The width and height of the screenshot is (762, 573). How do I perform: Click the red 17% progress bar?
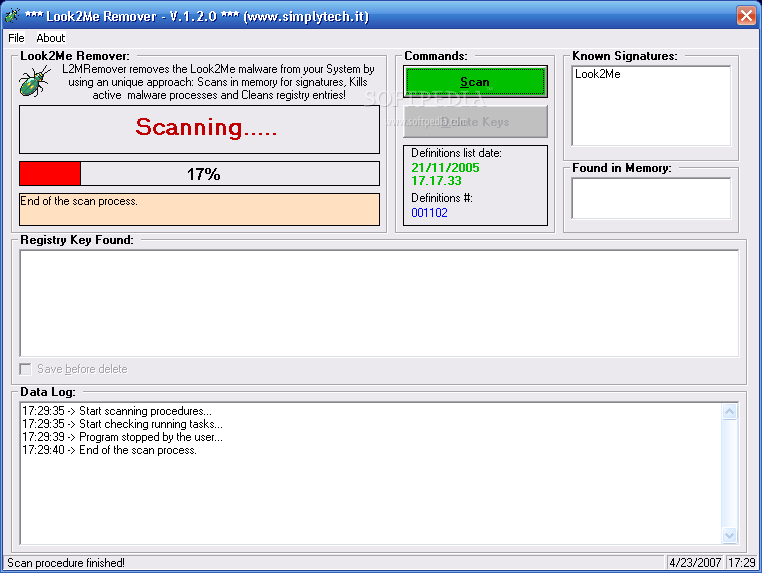(199, 174)
